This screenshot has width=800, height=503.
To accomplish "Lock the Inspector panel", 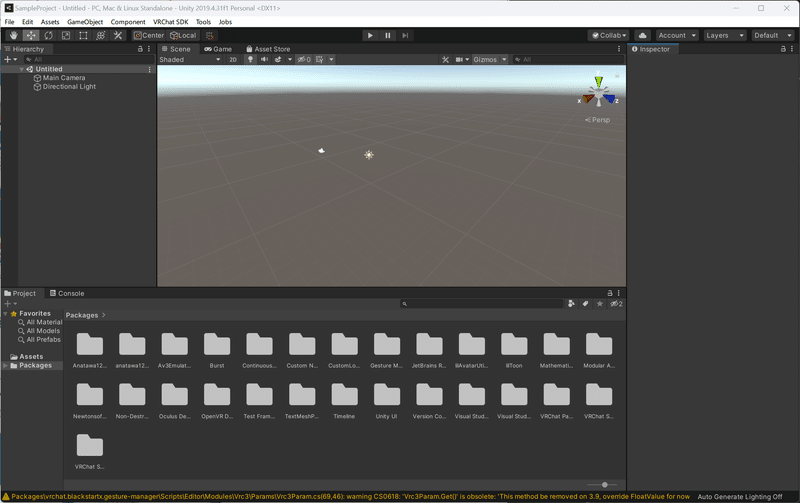I will (783, 49).
